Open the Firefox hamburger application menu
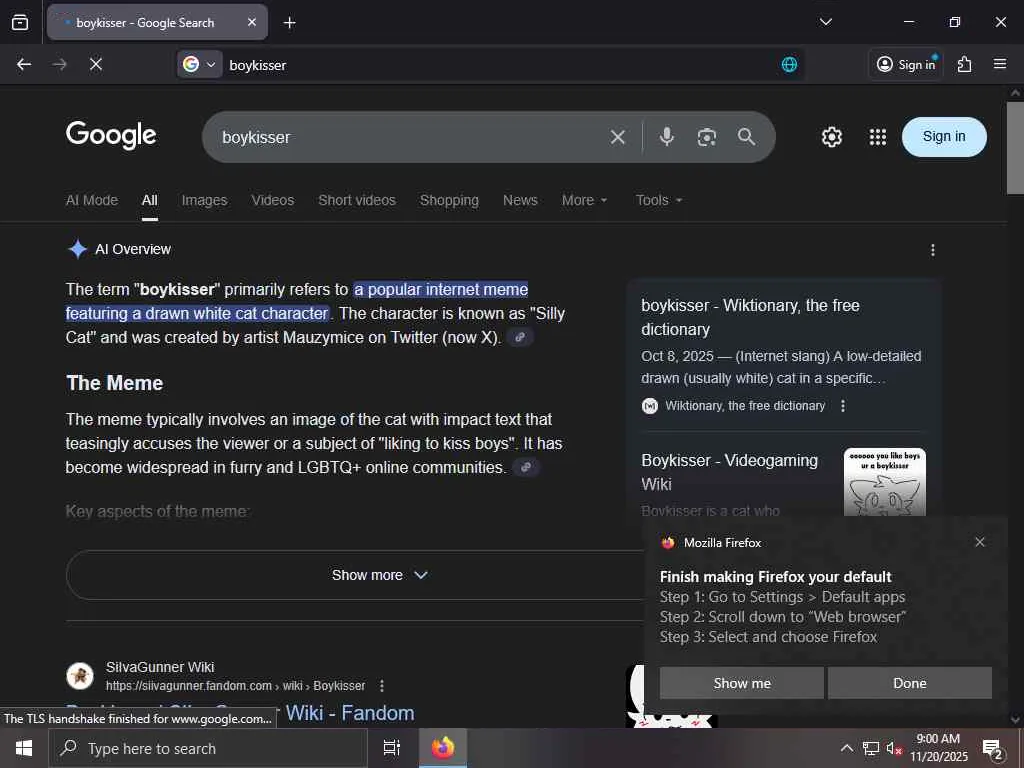 click(1000, 64)
